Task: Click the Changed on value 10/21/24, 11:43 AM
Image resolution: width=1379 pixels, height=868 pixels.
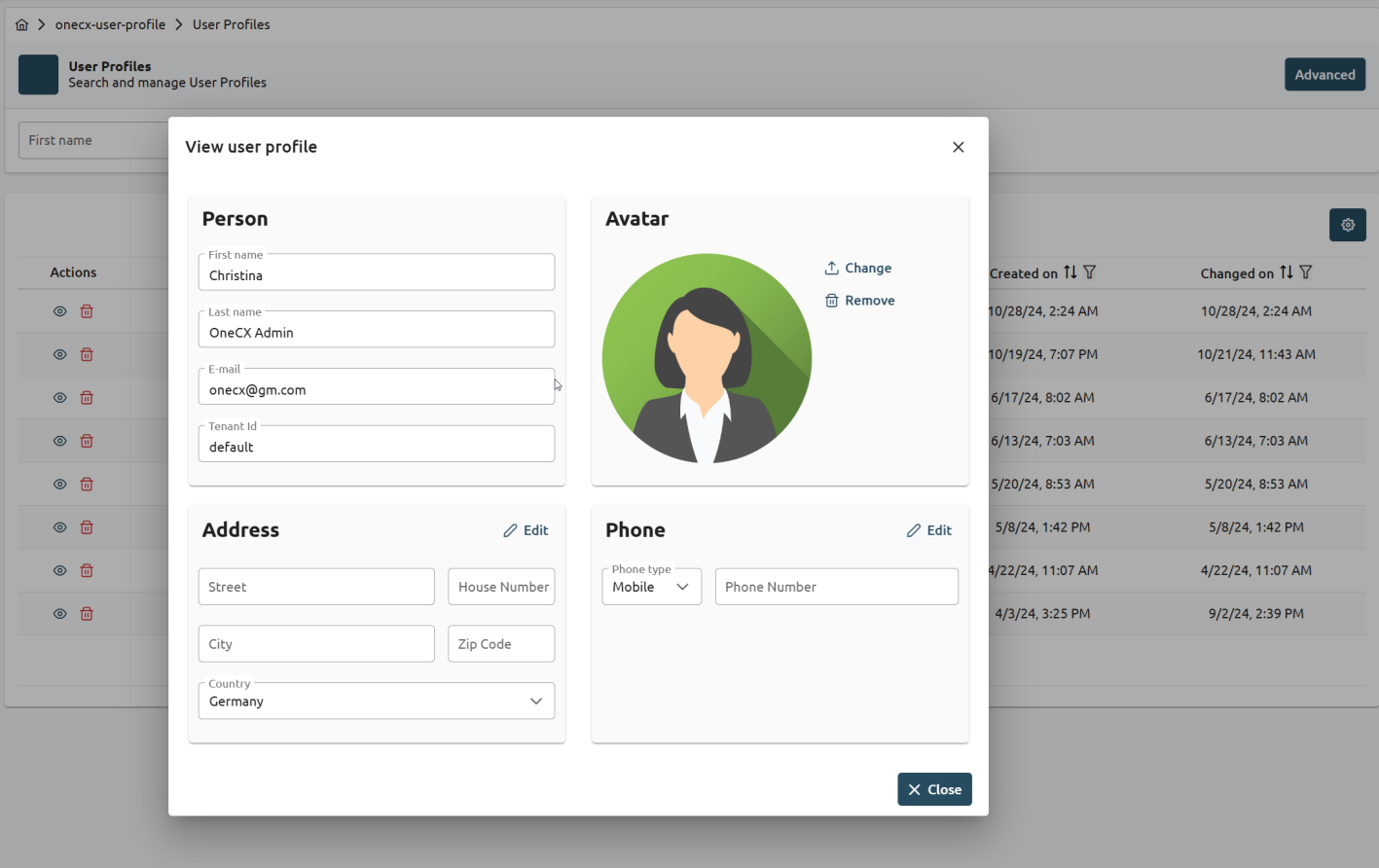Action: tap(1256, 354)
